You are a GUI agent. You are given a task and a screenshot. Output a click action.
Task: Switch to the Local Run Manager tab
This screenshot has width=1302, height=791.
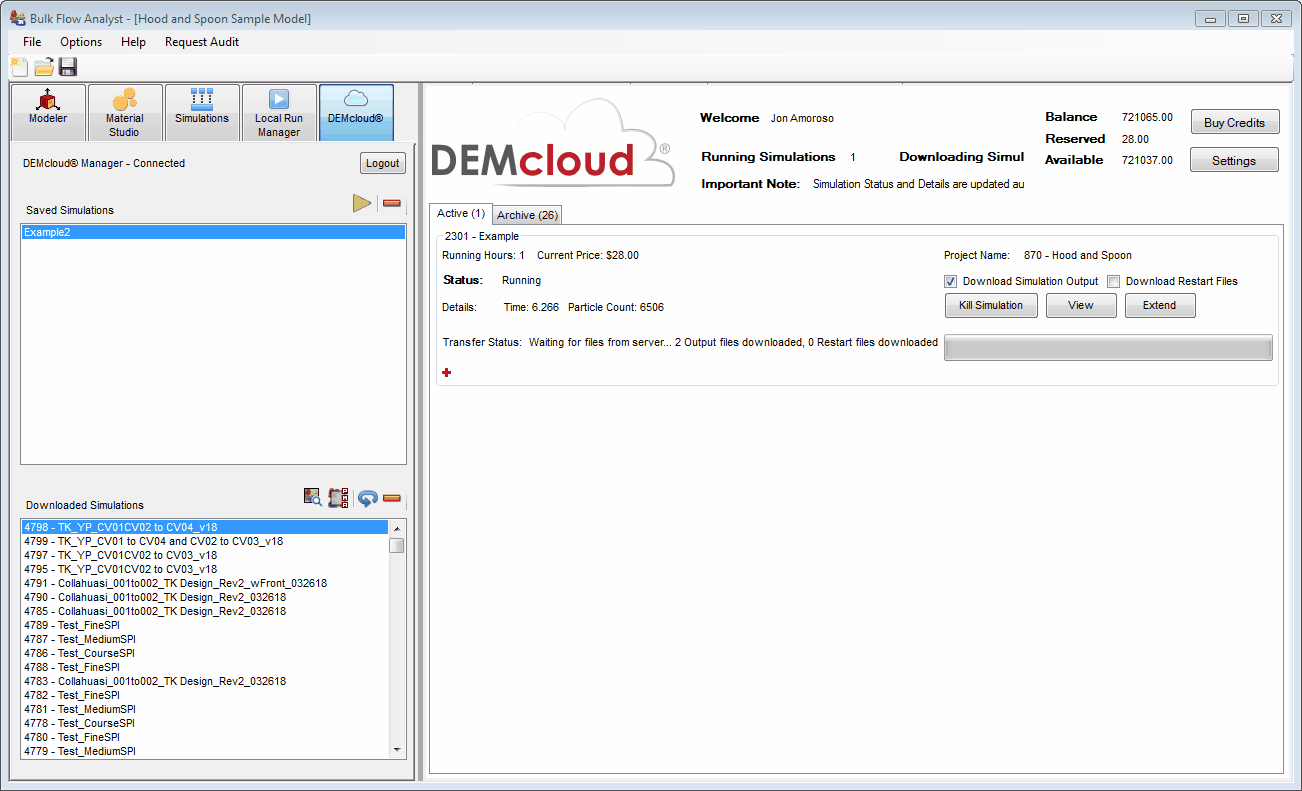[279, 112]
